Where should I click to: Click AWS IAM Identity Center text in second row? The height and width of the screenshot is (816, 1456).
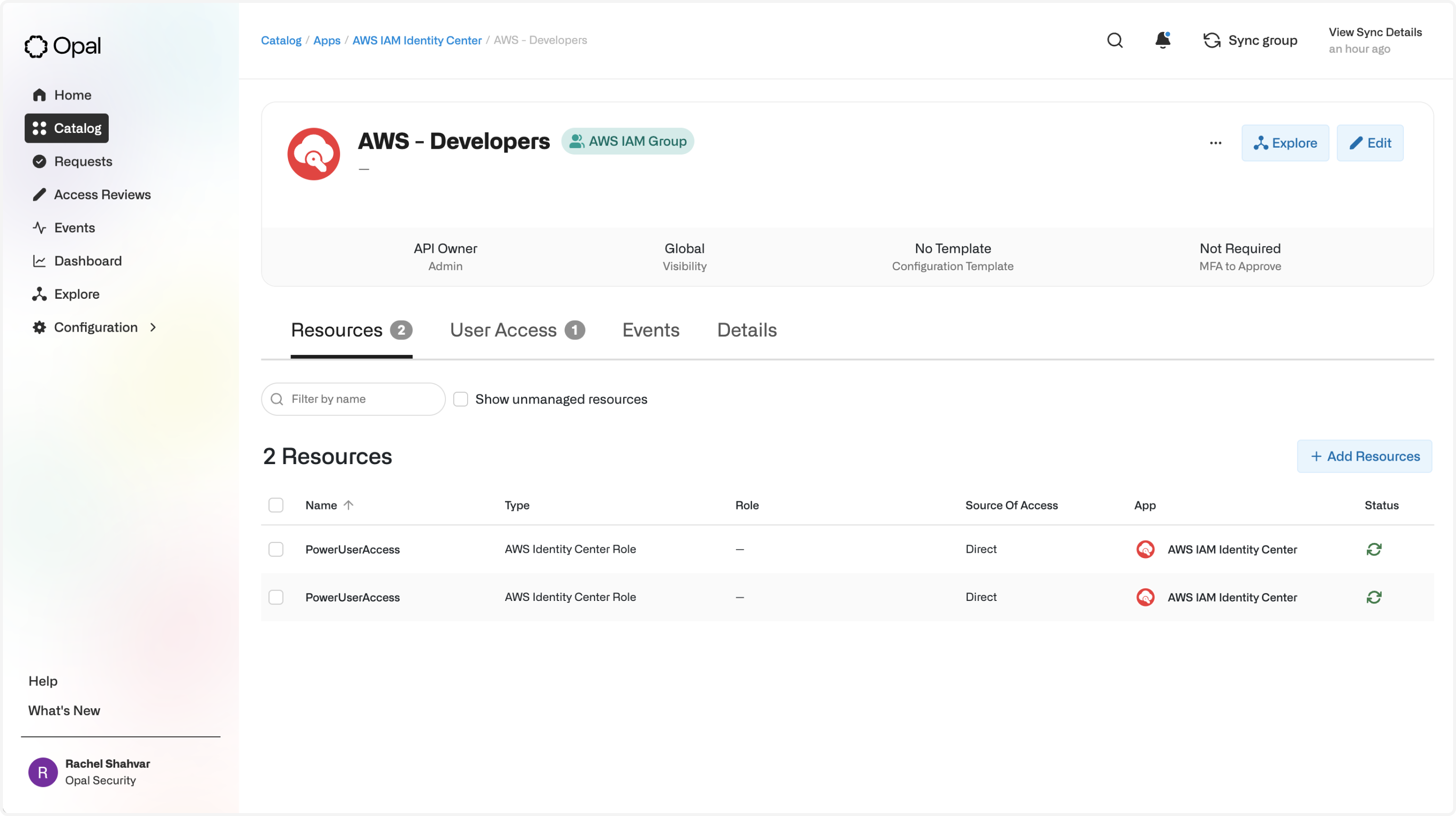1232,597
